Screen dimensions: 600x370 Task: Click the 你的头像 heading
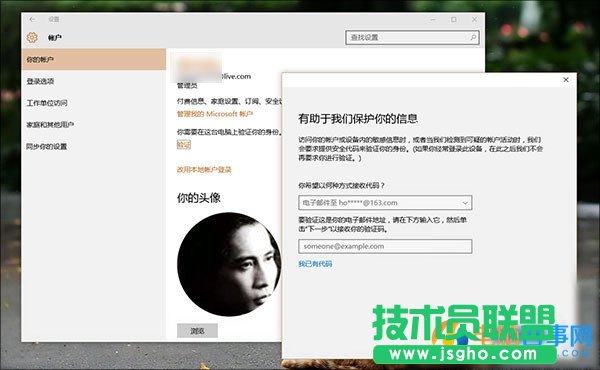[198, 198]
